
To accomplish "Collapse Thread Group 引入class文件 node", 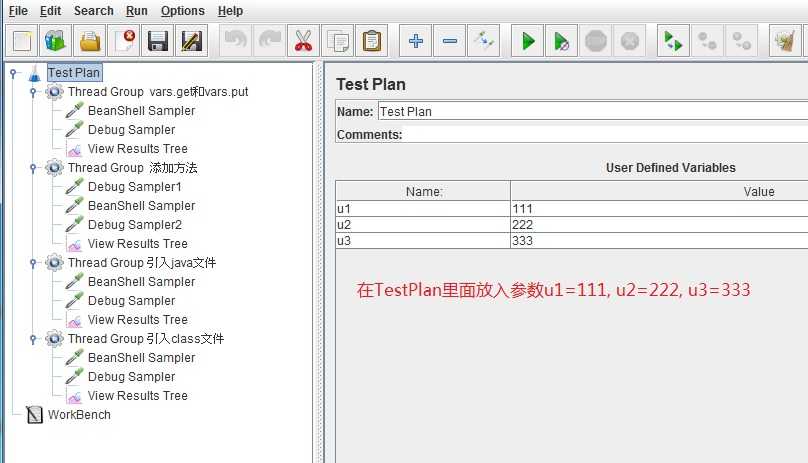I will click(33, 339).
